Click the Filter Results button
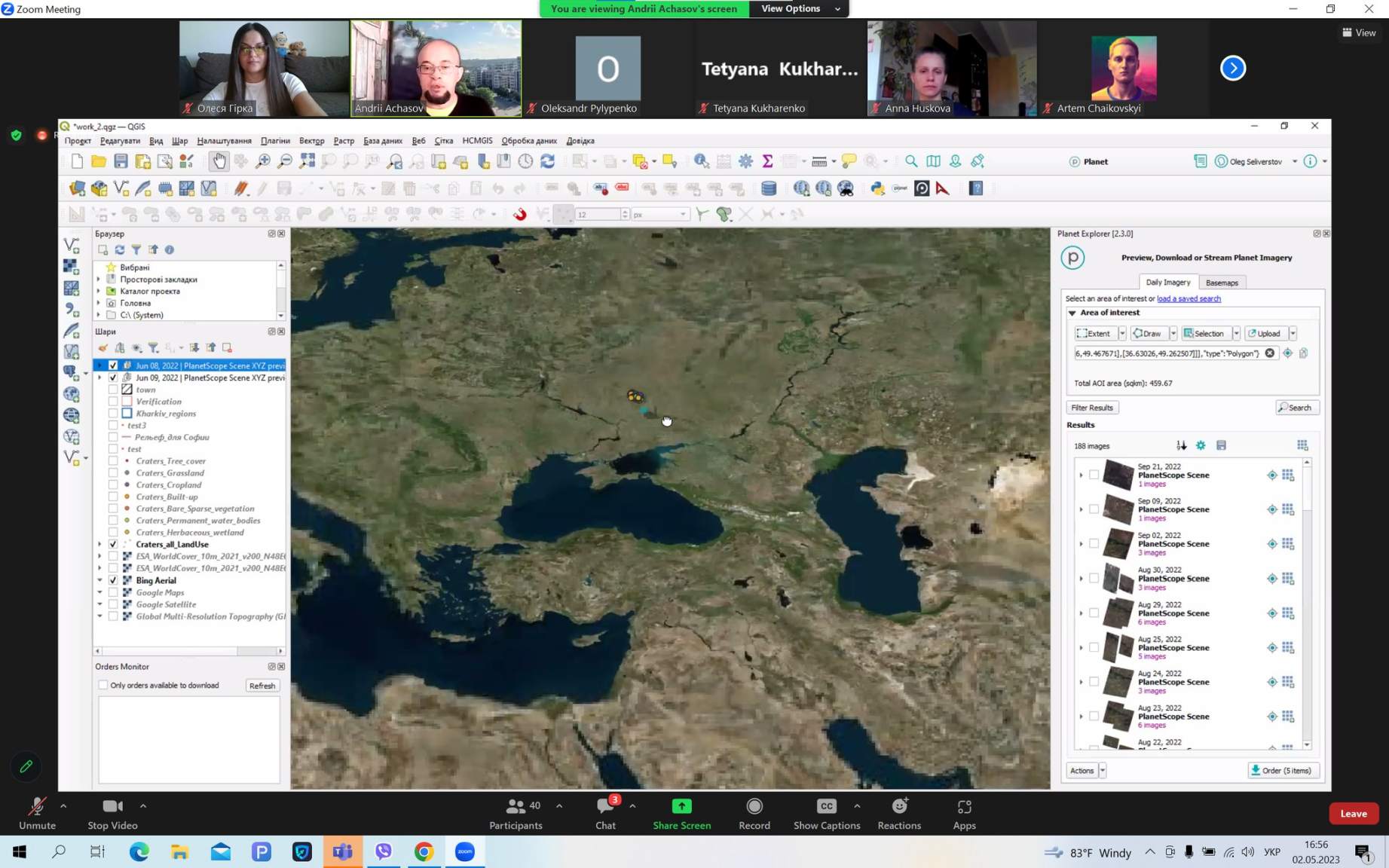The image size is (1389, 868). pos(1092,408)
